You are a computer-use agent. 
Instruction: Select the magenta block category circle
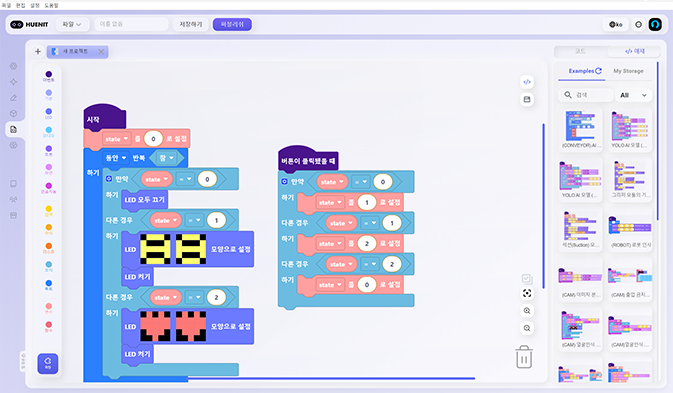[49, 187]
